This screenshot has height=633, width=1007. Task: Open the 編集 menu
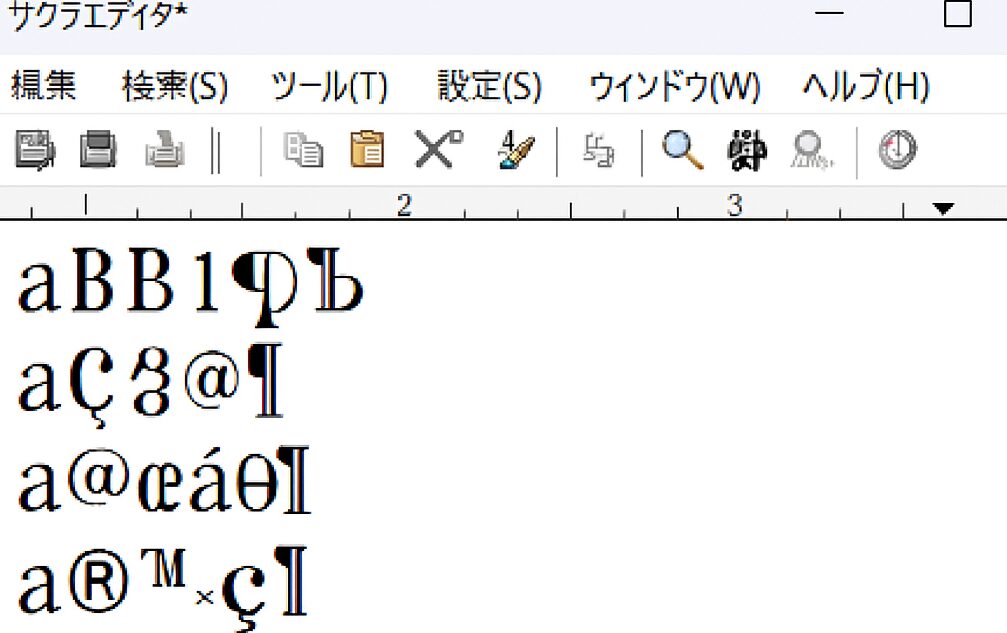pyautogui.click(x=44, y=87)
